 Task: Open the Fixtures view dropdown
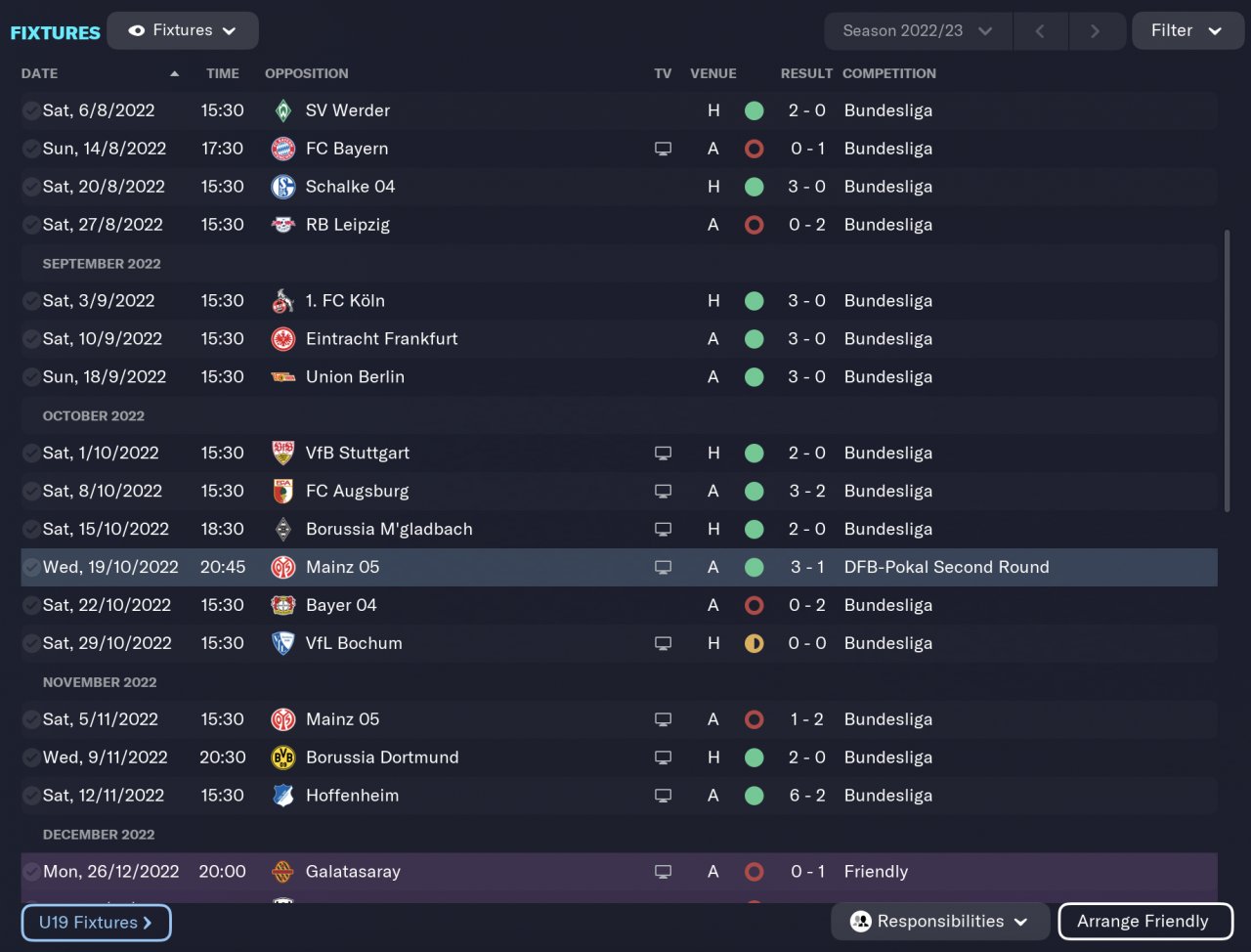[x=183, y=30]
